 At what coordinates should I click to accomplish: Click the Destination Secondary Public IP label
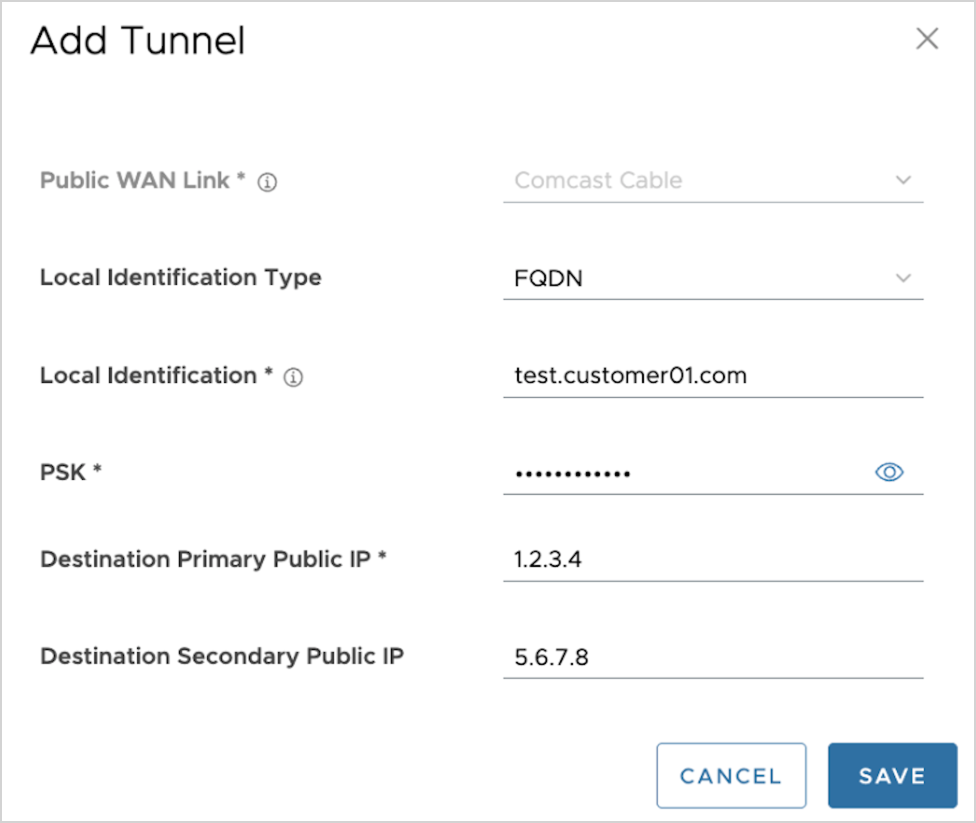(x=221, y=657)
